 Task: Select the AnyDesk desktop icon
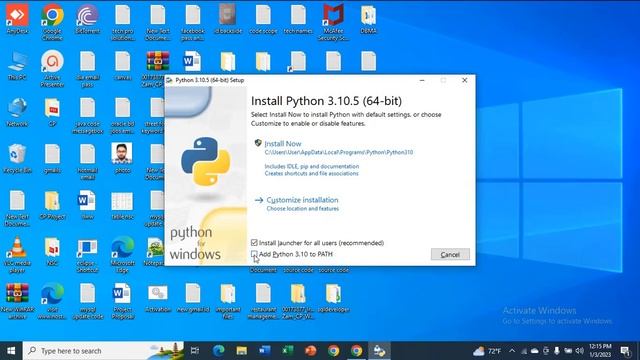17,19
